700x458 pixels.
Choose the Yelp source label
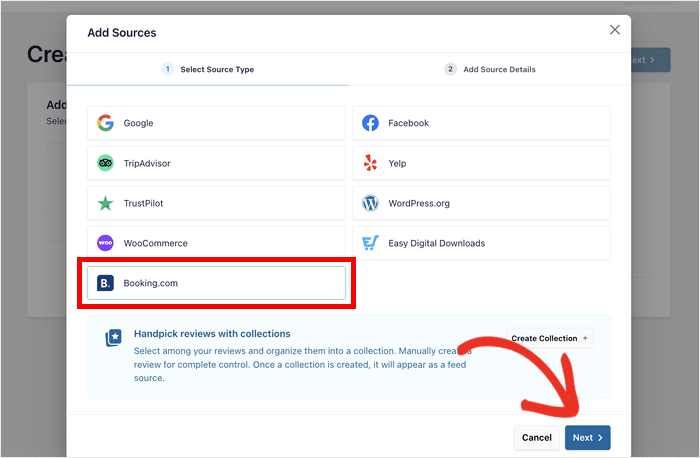(397, 163)
